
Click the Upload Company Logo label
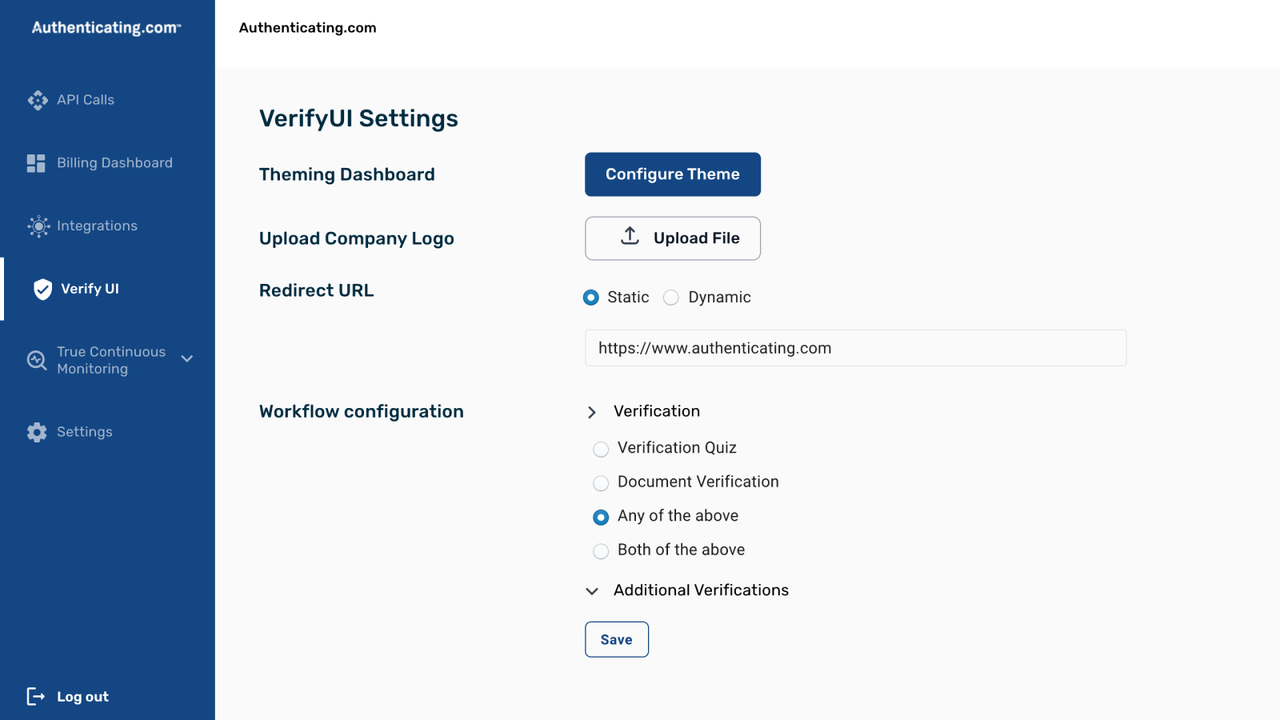(357, 238)
